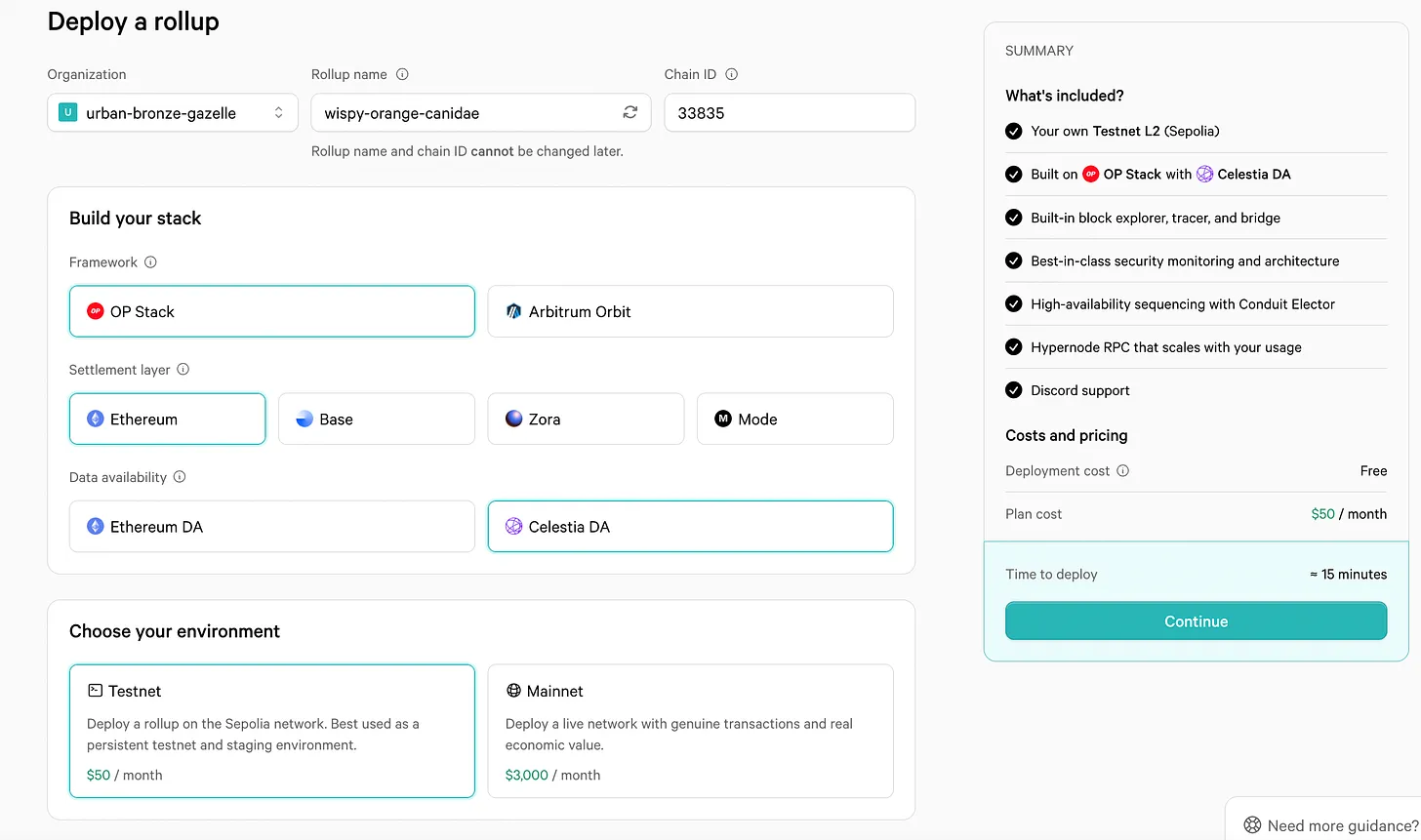
Task: Click the checkmark beside Hypernode RPC line
Action: [1014, 347]
